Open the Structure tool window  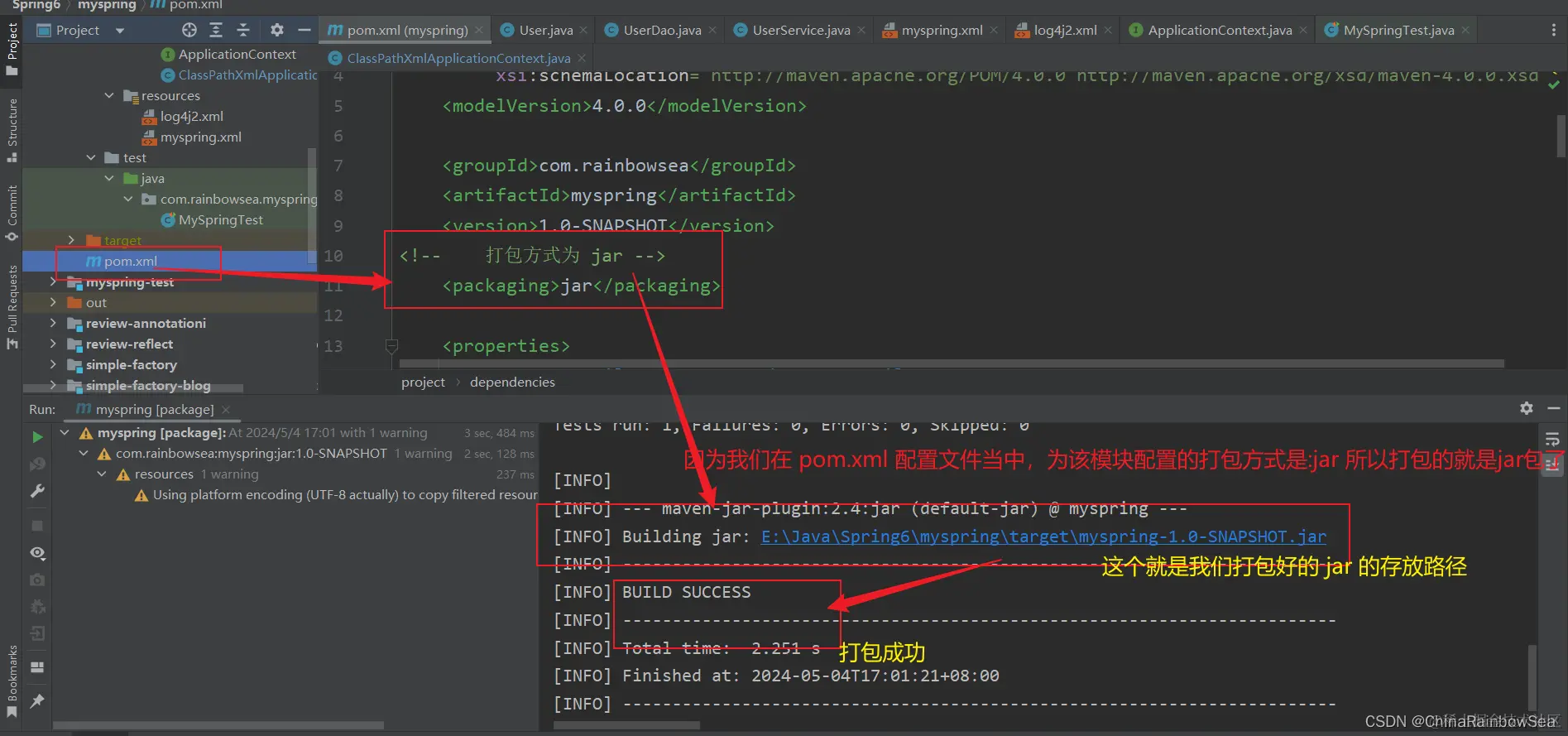point(12,130)
